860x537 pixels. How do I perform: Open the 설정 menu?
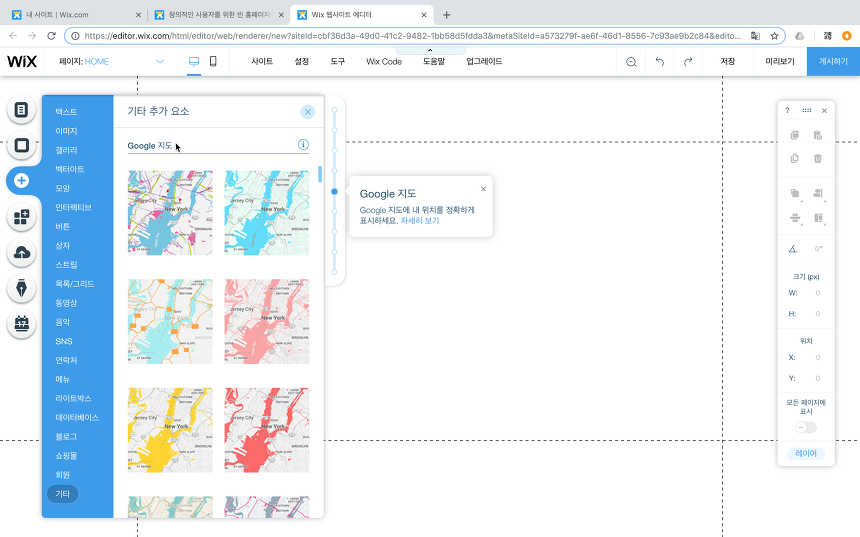[x=302, y=61]
